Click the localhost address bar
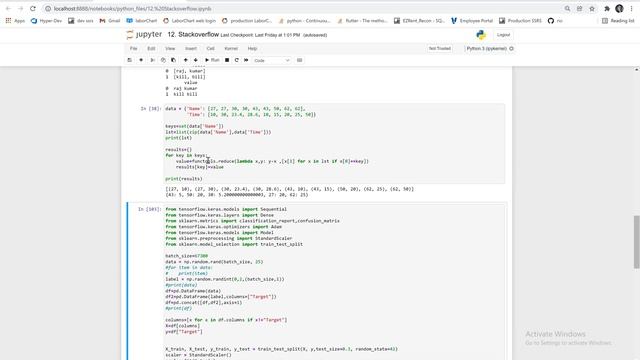640x360 pixels. coord(302,9)
